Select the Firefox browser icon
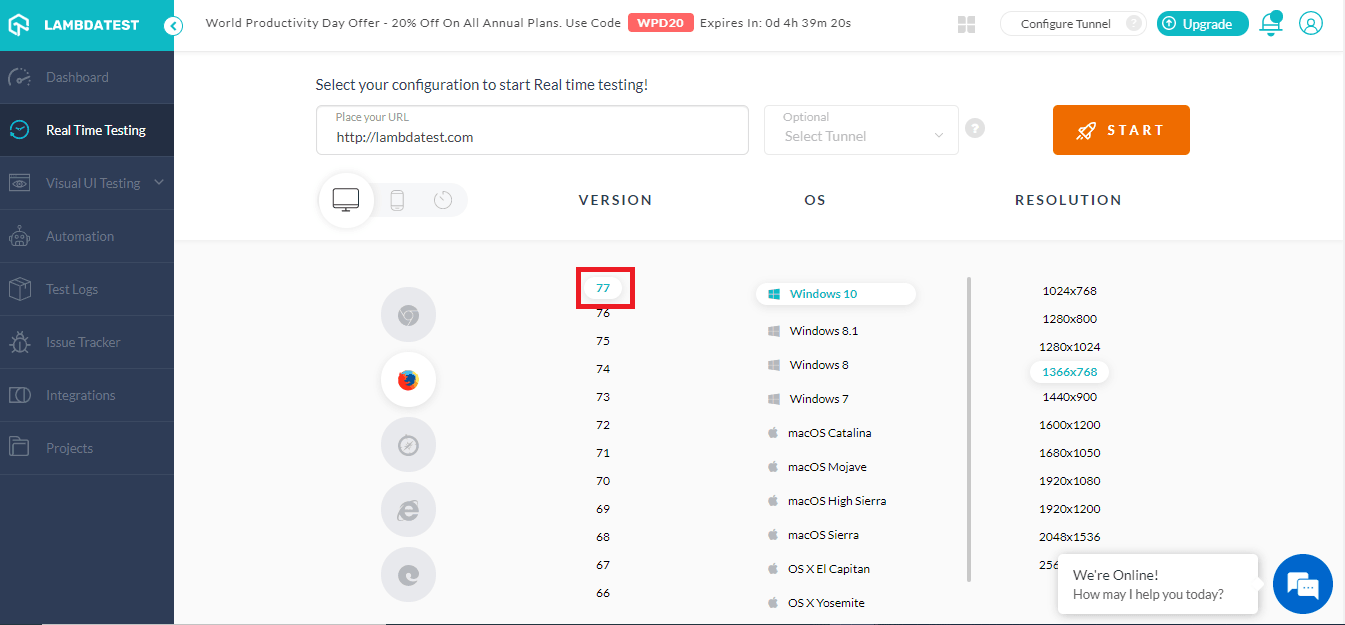 point(408,379)
